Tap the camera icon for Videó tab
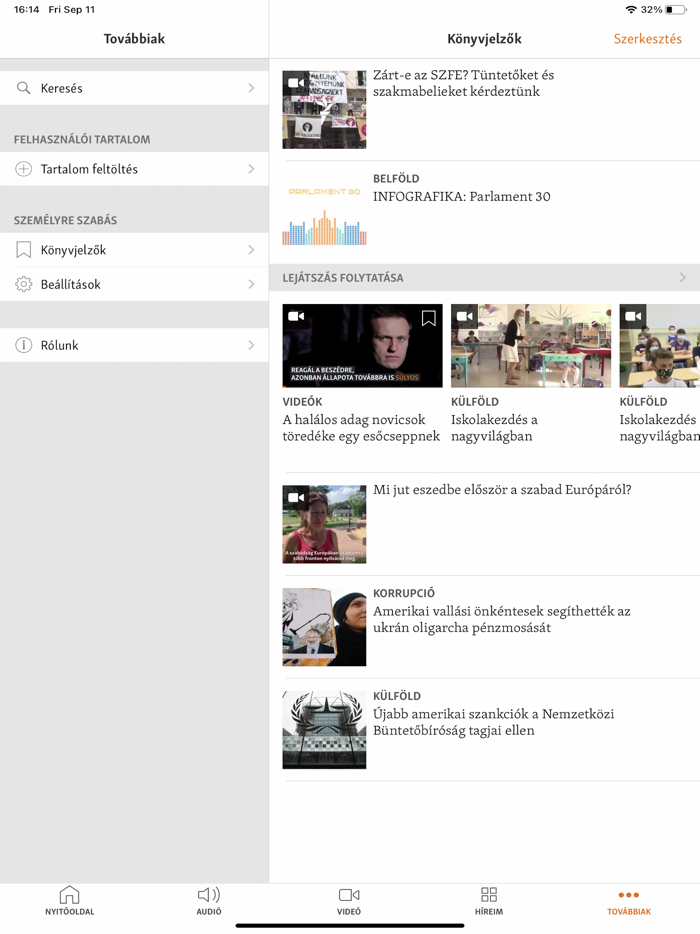Viewport: 700px width, 934px height. [349, 895]
